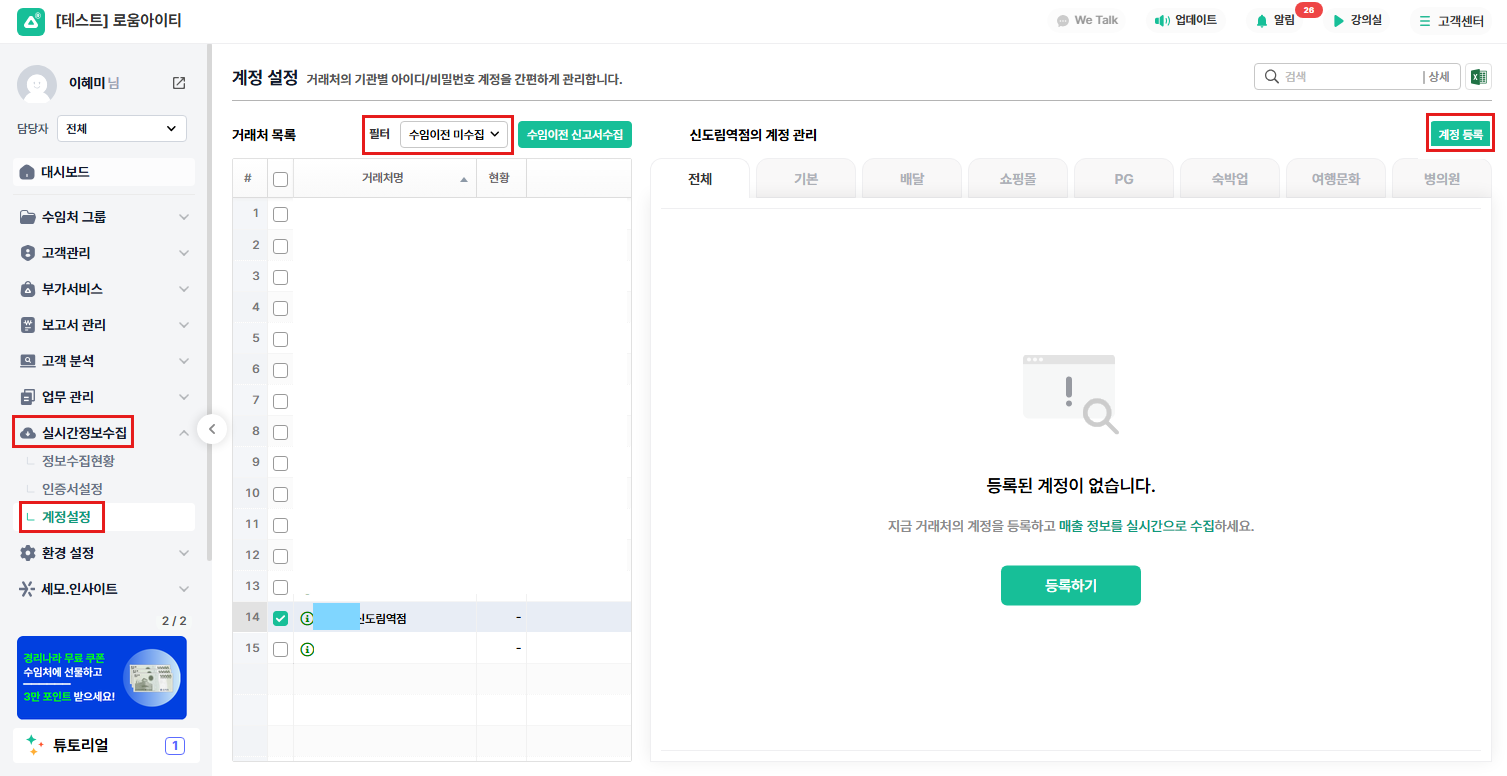The image size is (1507, 776).
Task: Click the info icon in row 15
Action: [307, 649]
